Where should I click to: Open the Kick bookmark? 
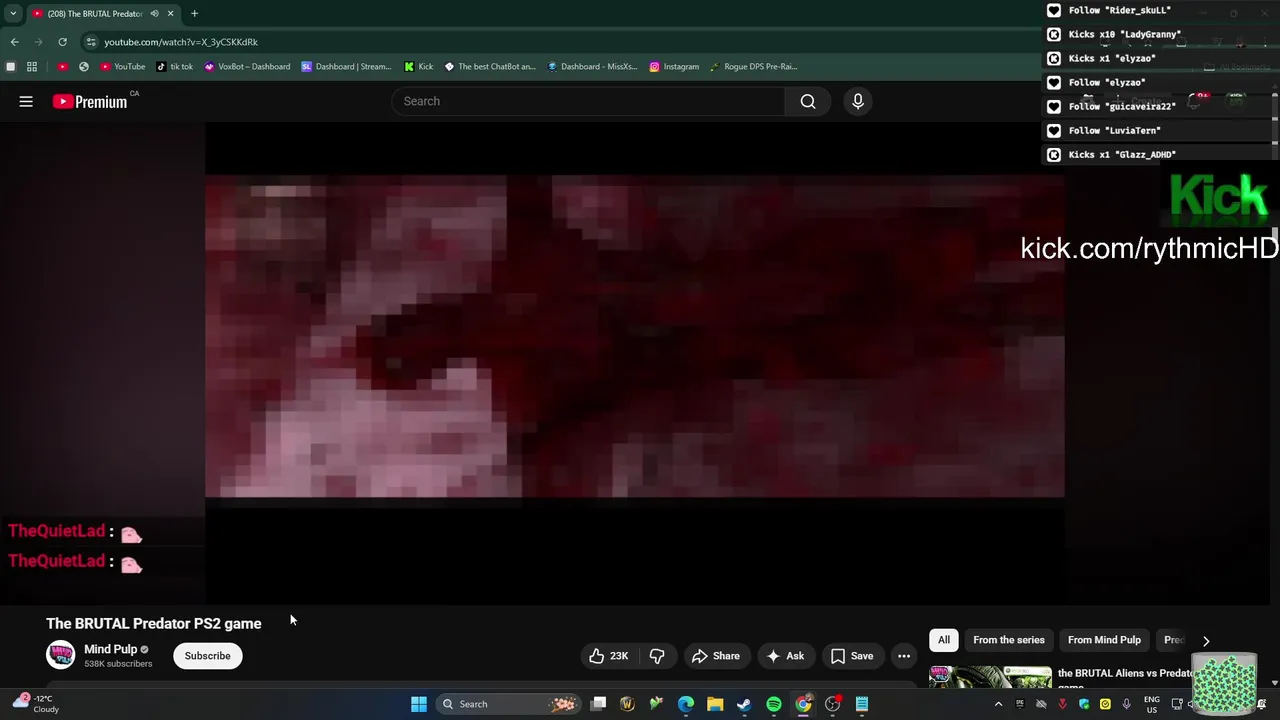[419, 67]
